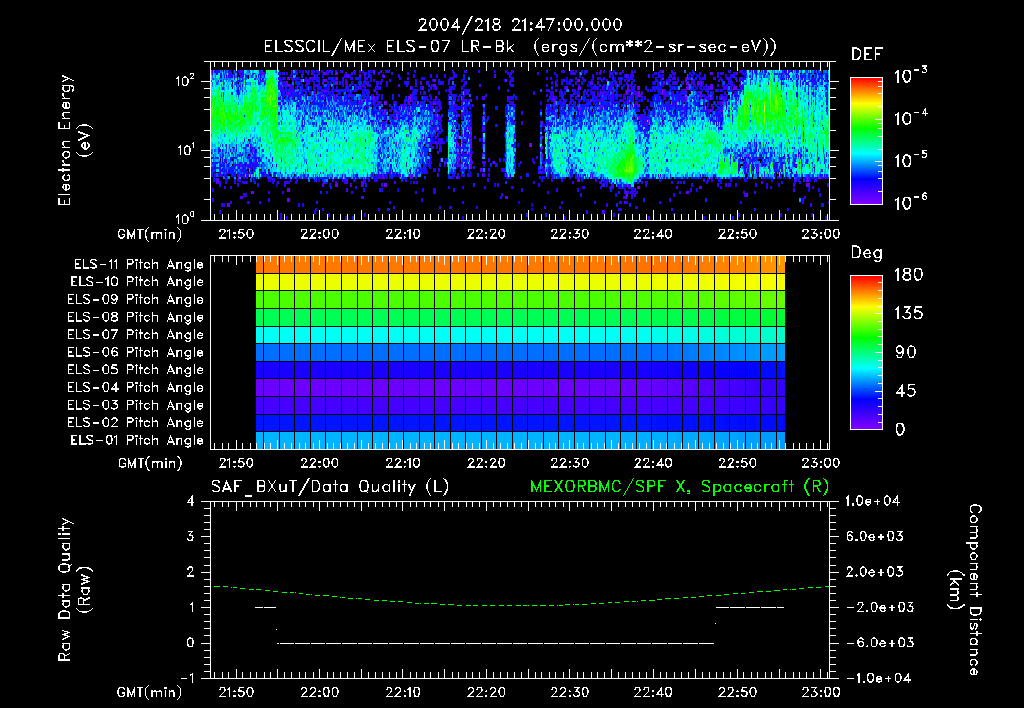This screenshot has height=708, width=1024.
Task: Click the DEF color bar legend
Action: [866, 141]
